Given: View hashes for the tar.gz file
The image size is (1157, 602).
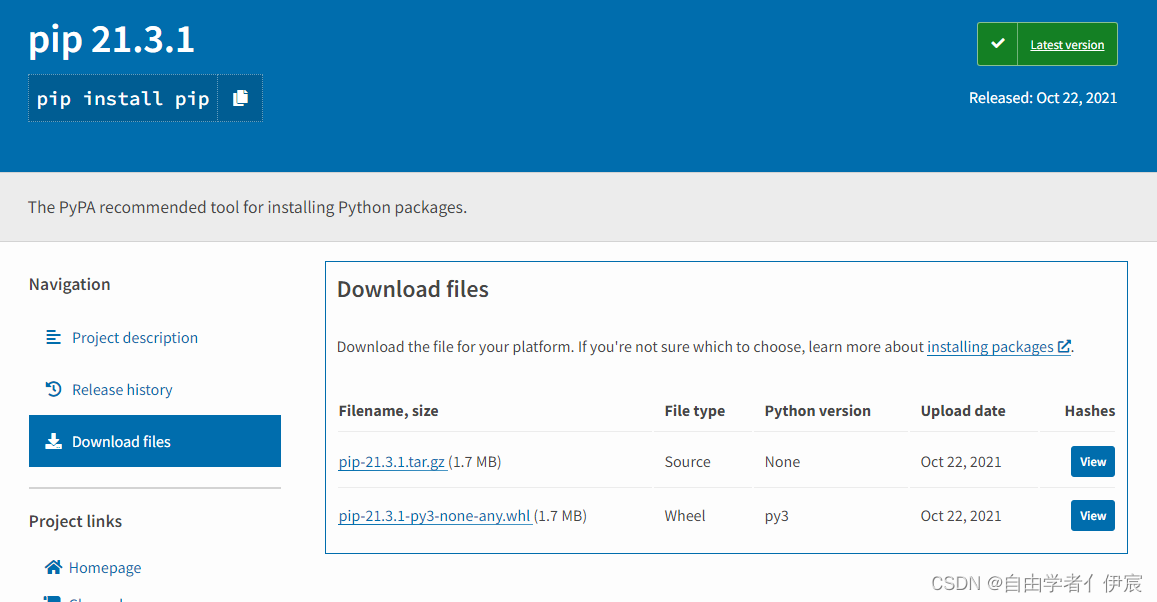Looking at the screenshot, I should click(x=1093, y=462).
